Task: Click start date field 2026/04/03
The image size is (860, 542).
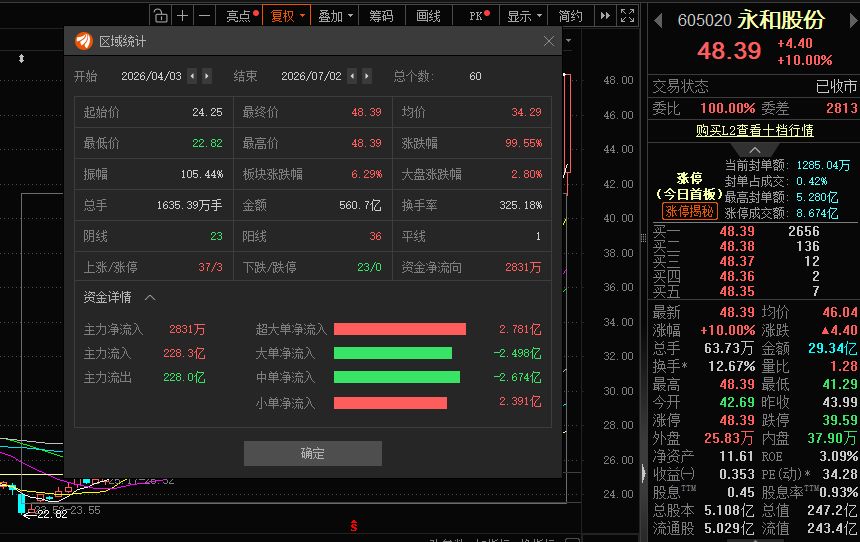Action: (x=151, y=76)
